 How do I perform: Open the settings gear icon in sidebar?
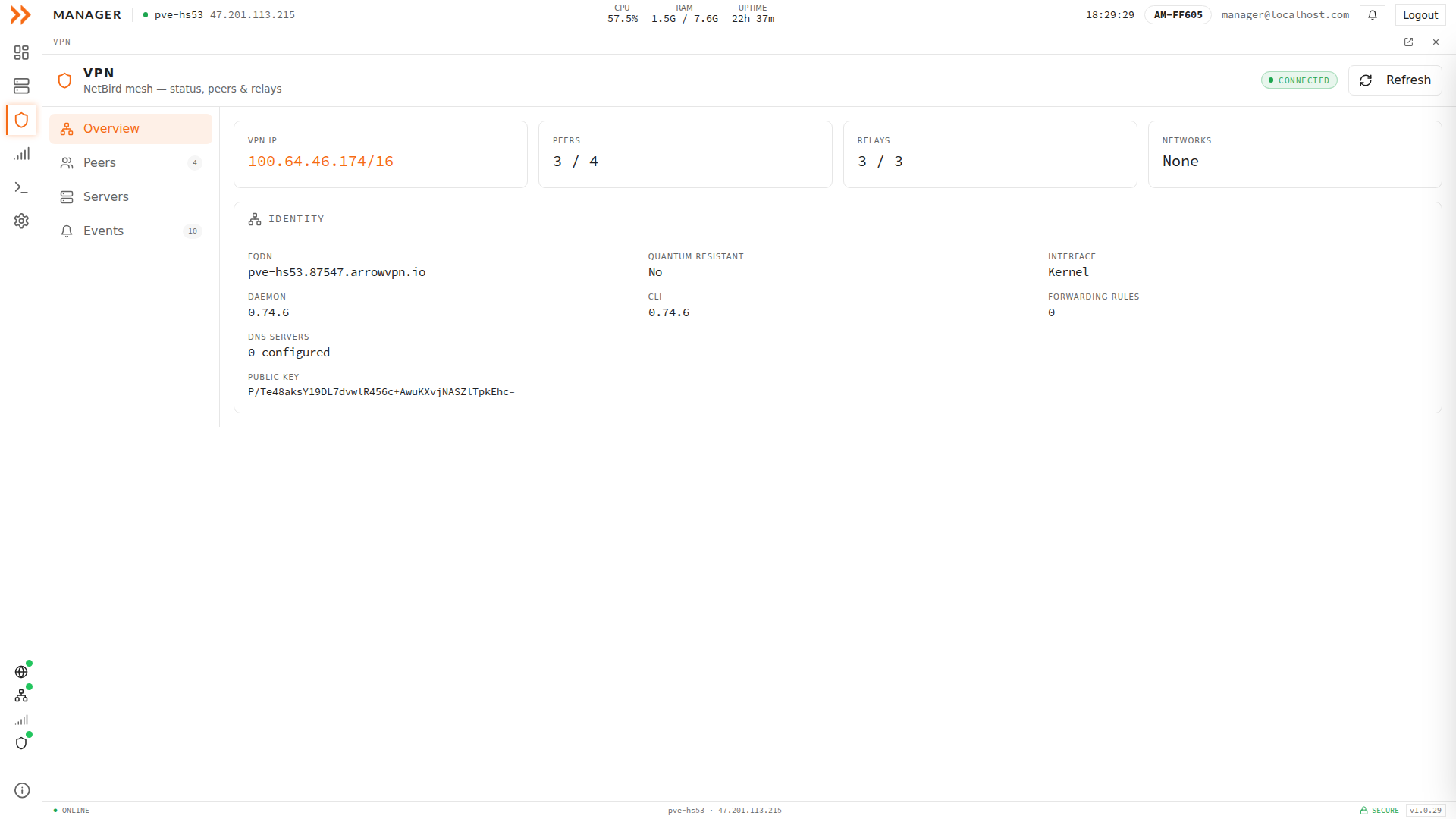pos(21,221)
